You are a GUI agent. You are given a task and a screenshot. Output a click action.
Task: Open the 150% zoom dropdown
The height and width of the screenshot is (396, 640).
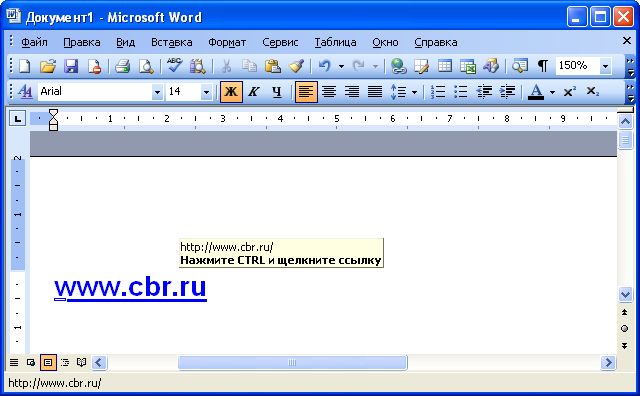tap(606, 66)
